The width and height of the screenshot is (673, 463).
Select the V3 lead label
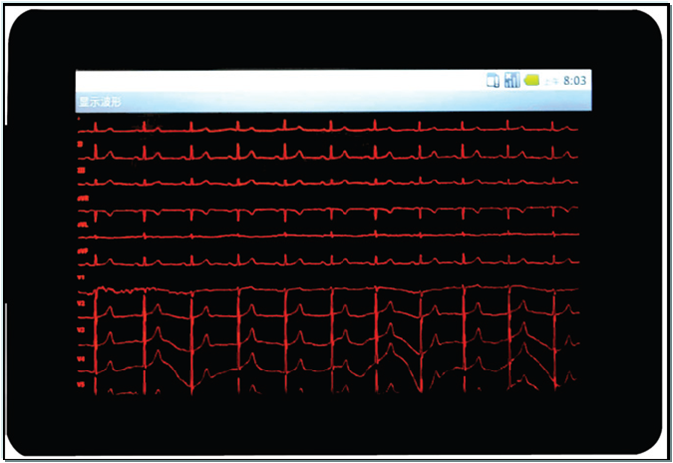[x=81, y=330]
